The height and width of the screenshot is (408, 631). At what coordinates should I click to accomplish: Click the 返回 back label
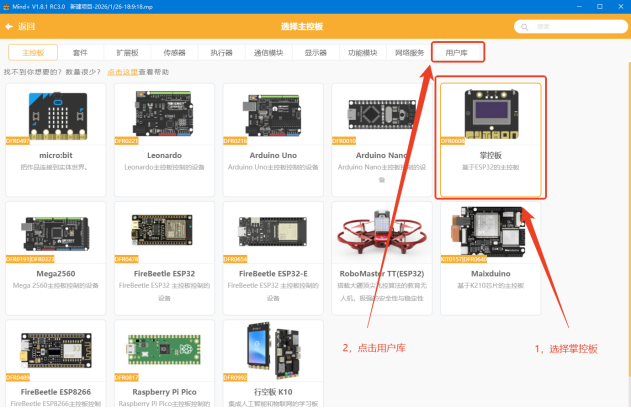coord(27,27)
